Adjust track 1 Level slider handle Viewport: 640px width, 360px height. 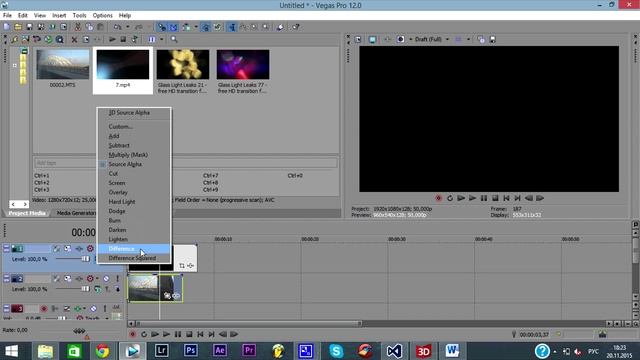pyautogui.click(x=85, y=259)
